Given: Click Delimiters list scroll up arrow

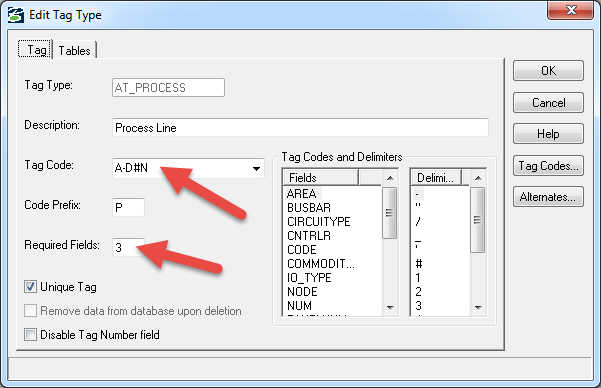Looking at the screenshot, I should (478, 178).
